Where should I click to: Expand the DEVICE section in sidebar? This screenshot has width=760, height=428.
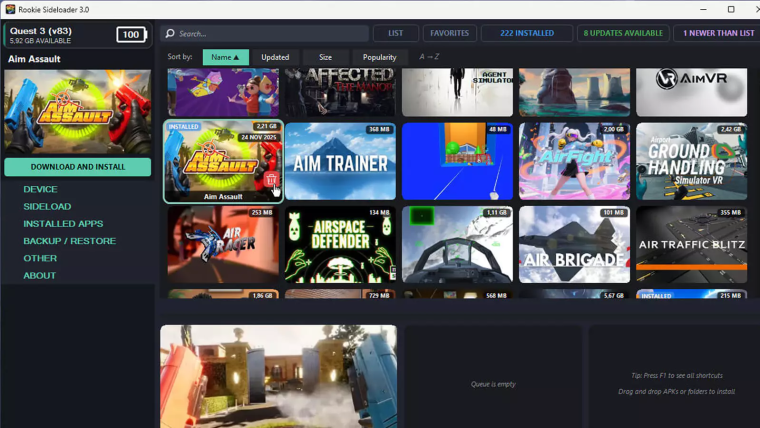(41, 189)
